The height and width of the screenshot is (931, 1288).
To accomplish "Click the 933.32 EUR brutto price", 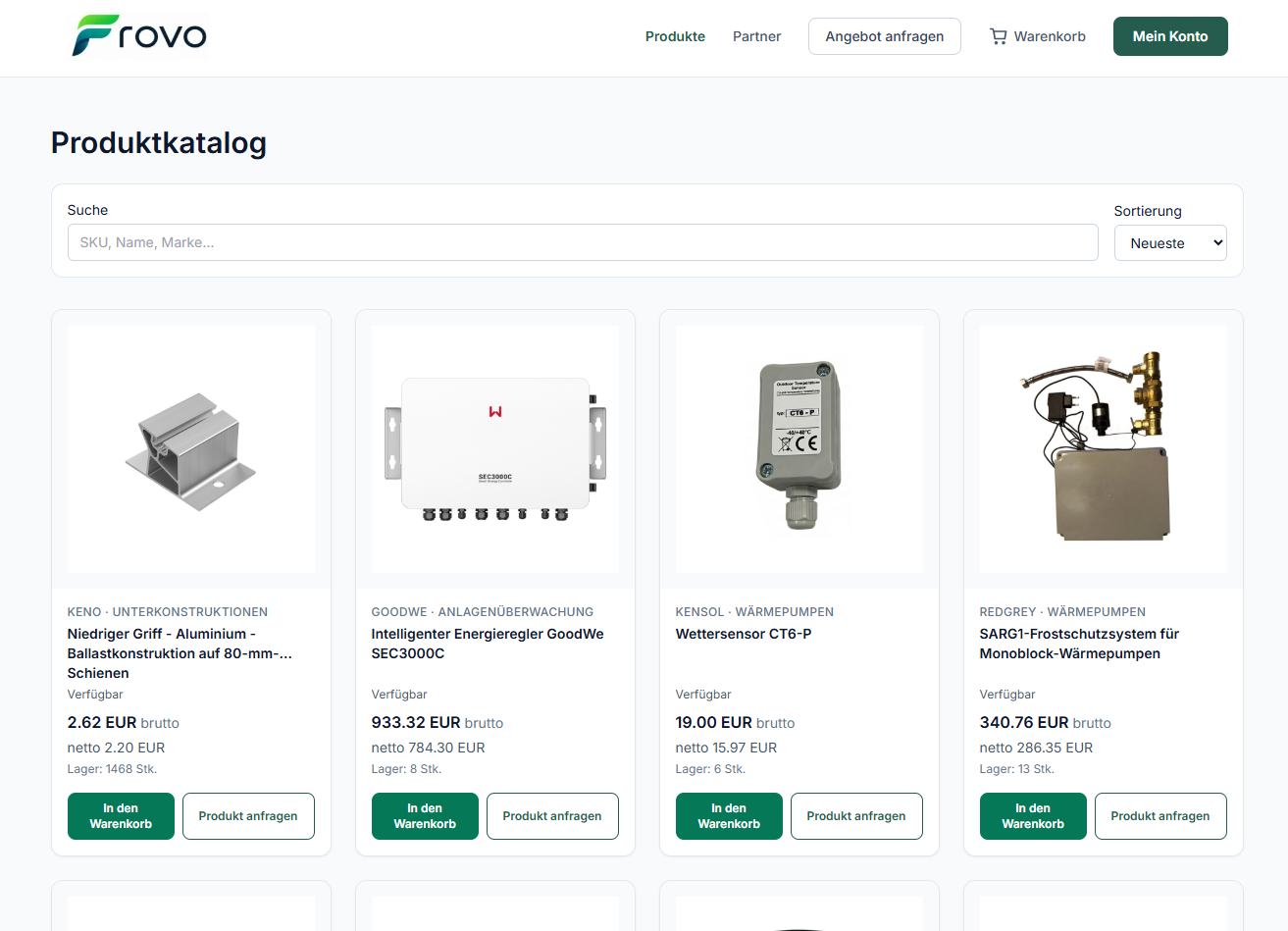I will (438, 722).
